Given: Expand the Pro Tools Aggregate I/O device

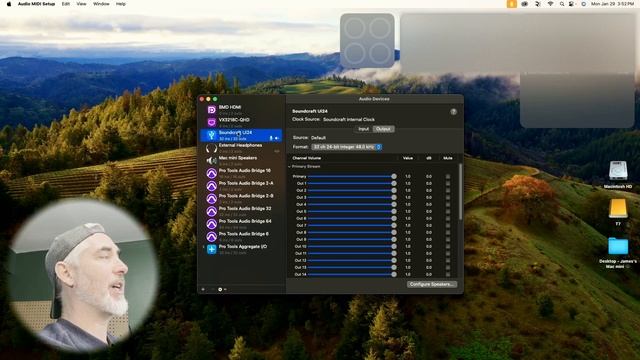Looking at the screenshot, I should tap(203, 247).
